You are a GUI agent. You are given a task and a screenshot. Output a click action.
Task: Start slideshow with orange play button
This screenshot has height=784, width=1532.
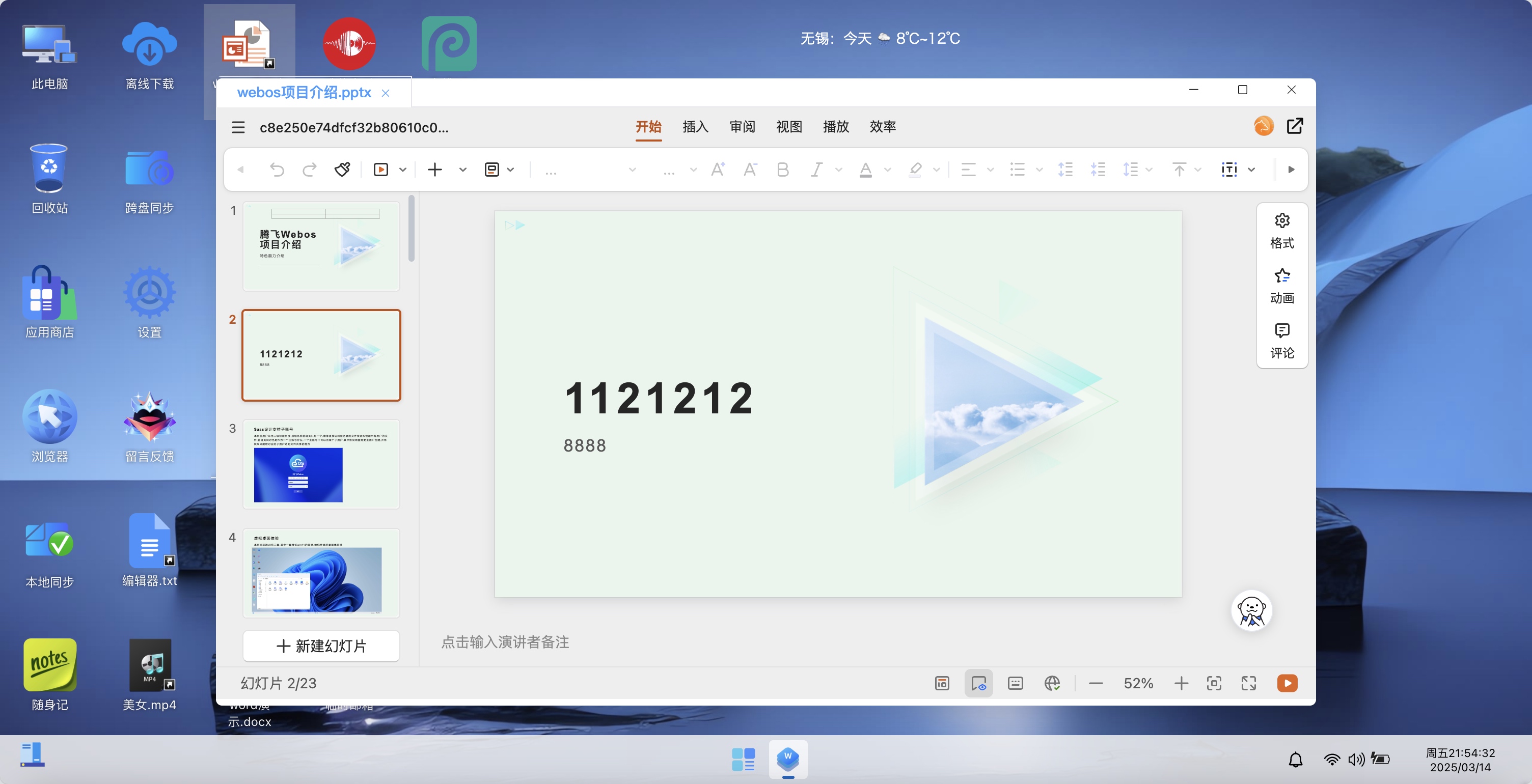click(1287, 683)
